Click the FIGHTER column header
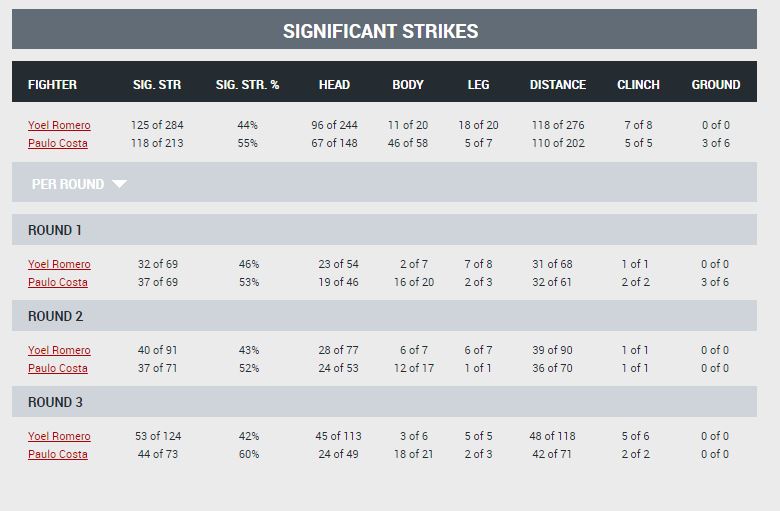This screenshot has width=780, height=511. coord(52,85)
